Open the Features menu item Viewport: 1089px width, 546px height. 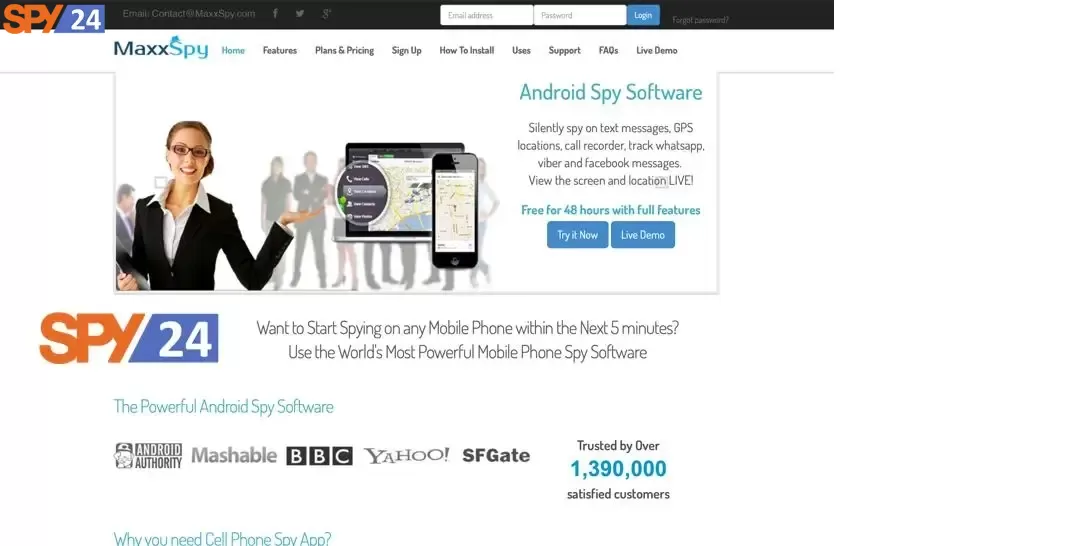click(280, 50)
